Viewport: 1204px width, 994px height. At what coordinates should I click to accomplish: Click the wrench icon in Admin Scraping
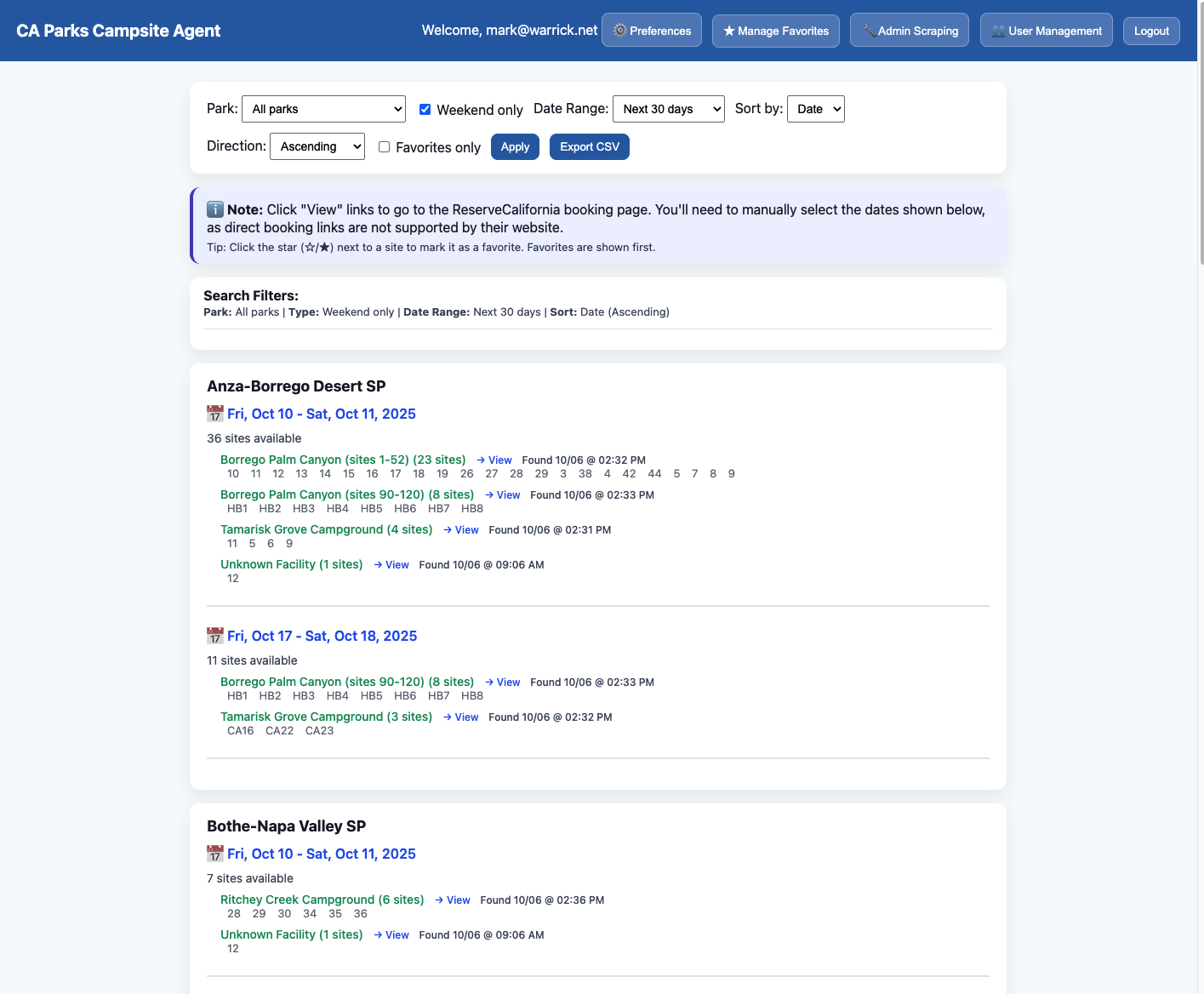click(x=868, y=31)
